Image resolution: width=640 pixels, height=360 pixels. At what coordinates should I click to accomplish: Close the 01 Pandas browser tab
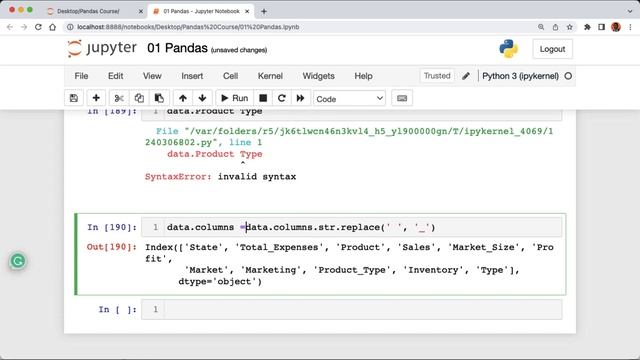point(247,11)
